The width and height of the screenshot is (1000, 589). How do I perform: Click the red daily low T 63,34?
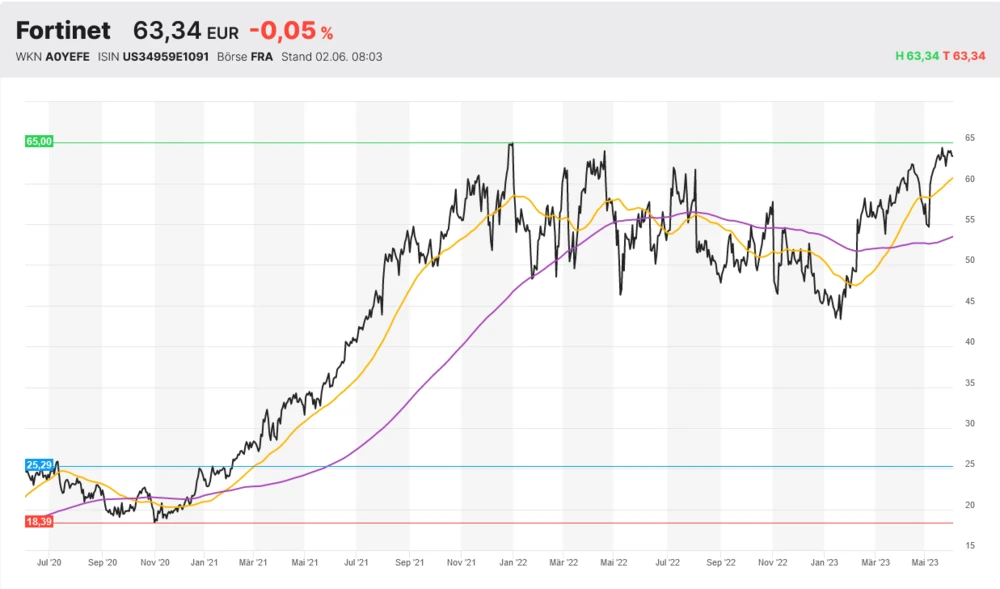pyautogui.click(x=964, y=56)
